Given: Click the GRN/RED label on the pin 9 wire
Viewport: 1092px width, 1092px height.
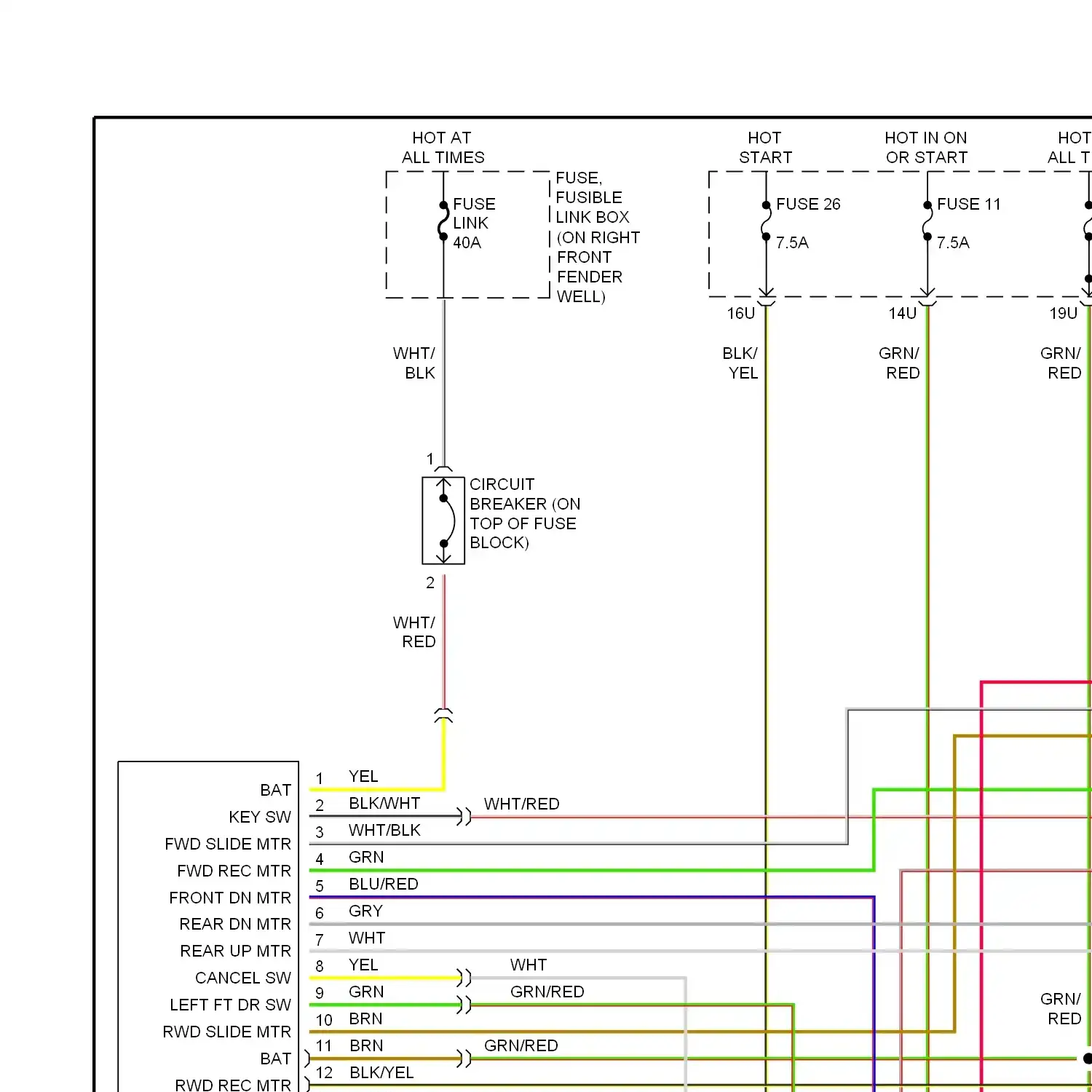Looking at the screenshot, I should click(x=547, y=992).
